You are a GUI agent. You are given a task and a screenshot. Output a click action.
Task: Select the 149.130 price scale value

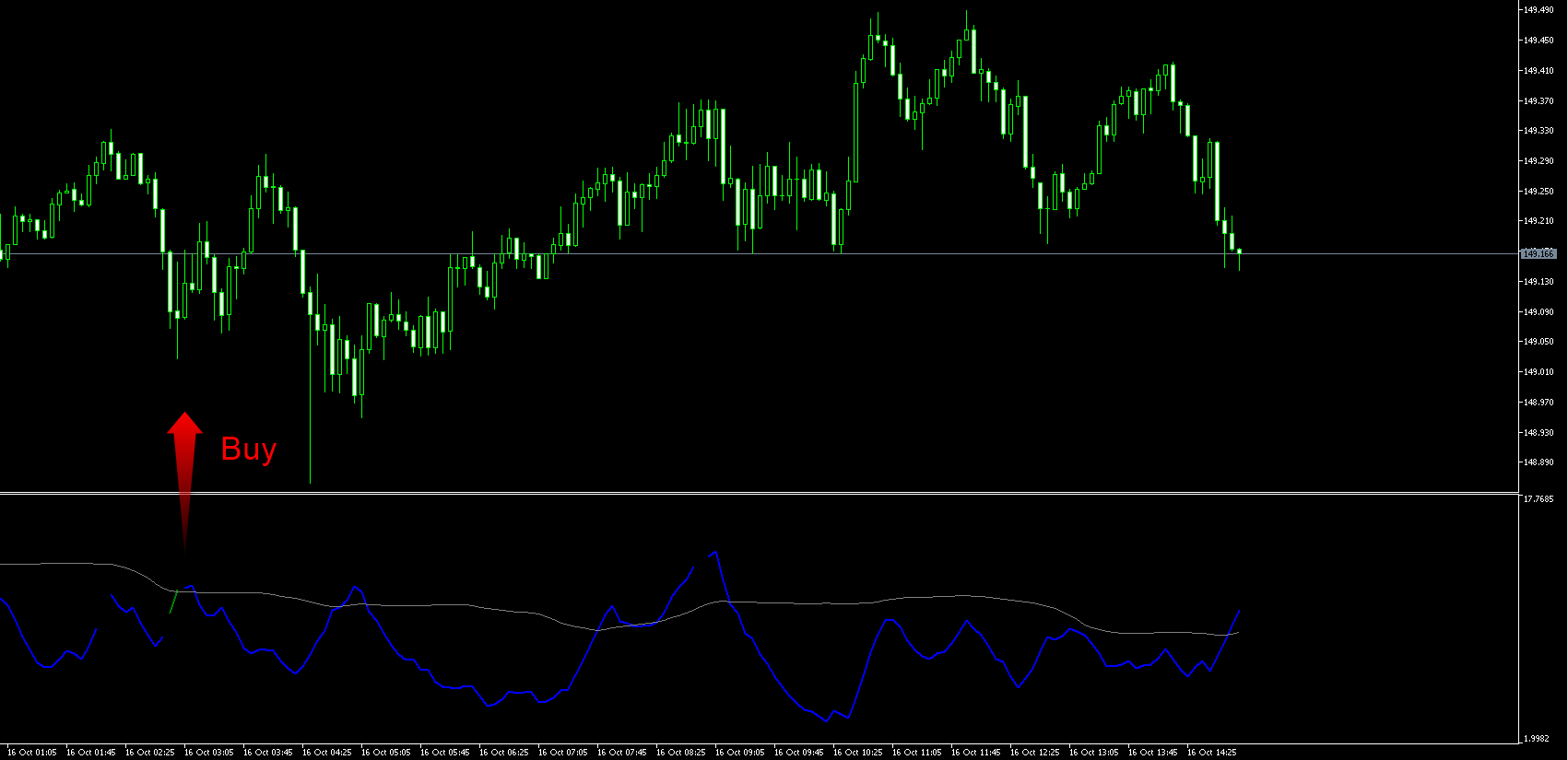pyautogui.click(x=1539, y=282)
